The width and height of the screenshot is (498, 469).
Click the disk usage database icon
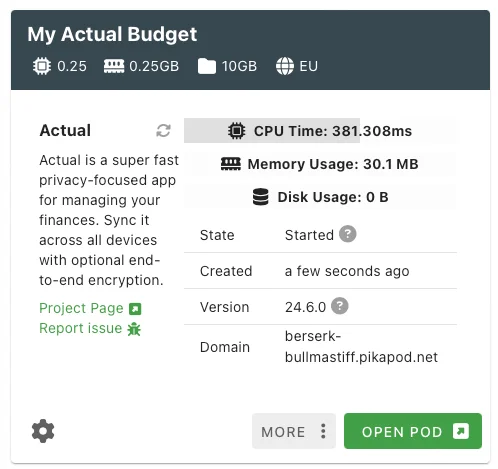coord(260,197)
